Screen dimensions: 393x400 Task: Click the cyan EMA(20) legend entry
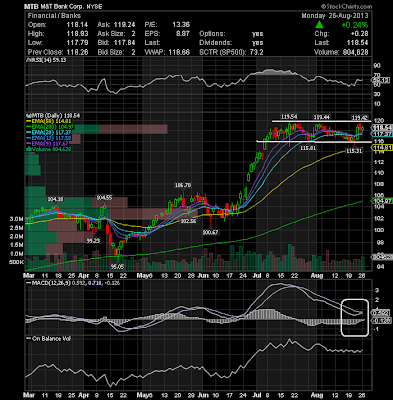click(50, 132)
